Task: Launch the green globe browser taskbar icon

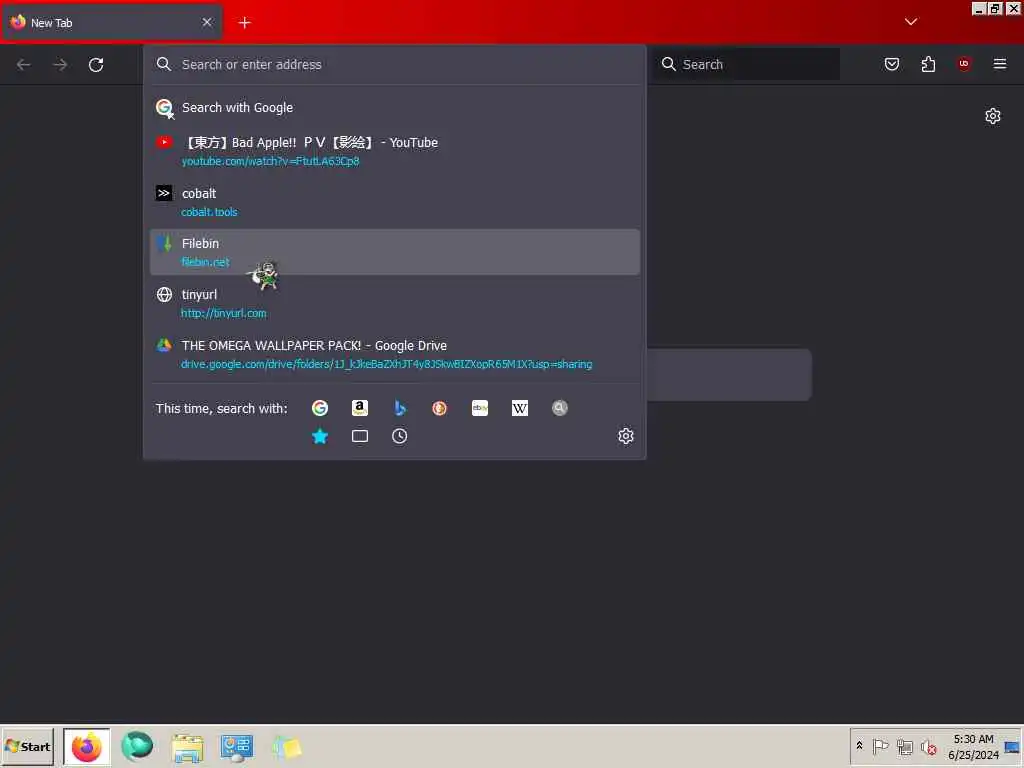Action: (x=137, y=746)
